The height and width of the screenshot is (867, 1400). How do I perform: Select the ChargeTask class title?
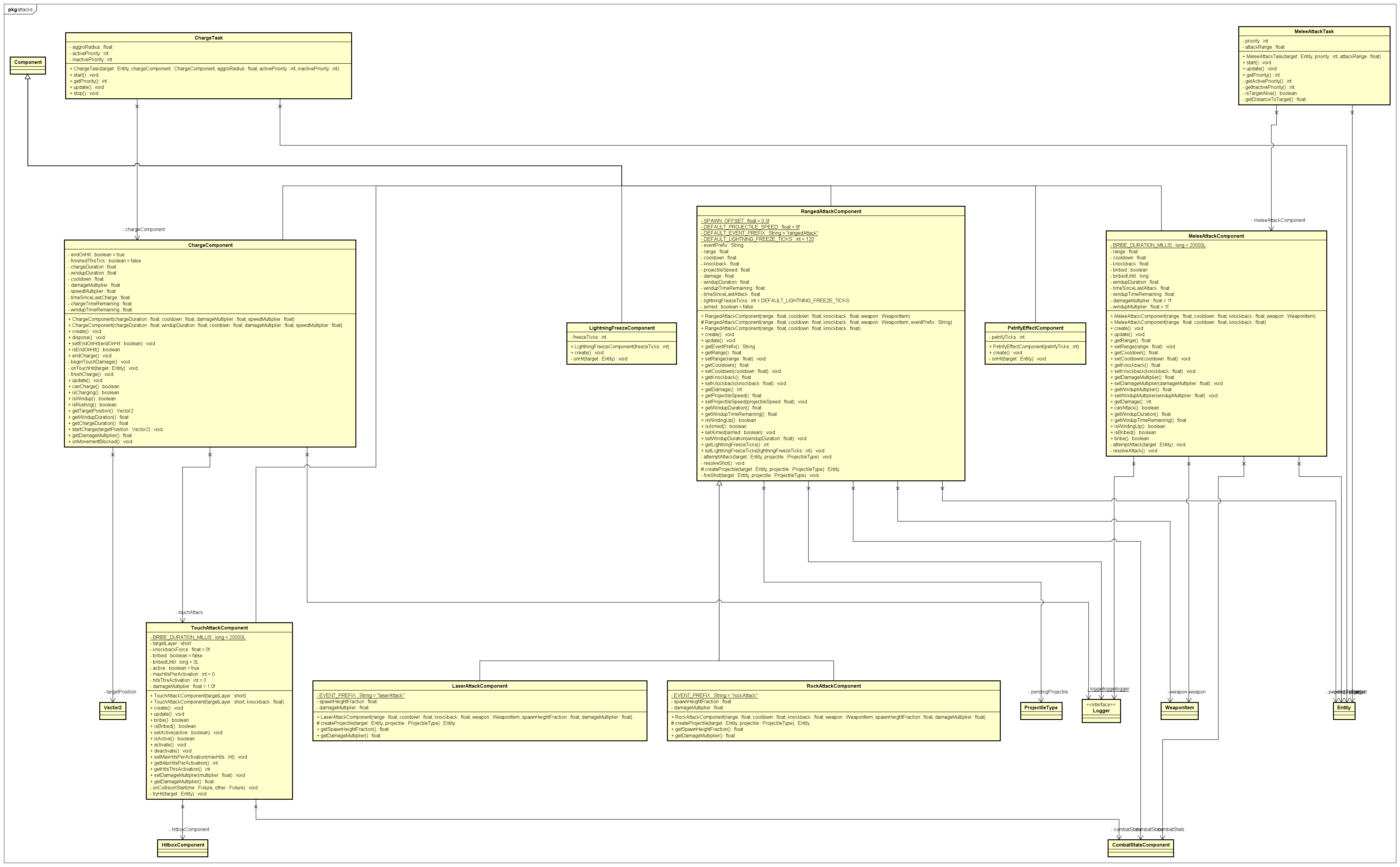tap(209, 38)
